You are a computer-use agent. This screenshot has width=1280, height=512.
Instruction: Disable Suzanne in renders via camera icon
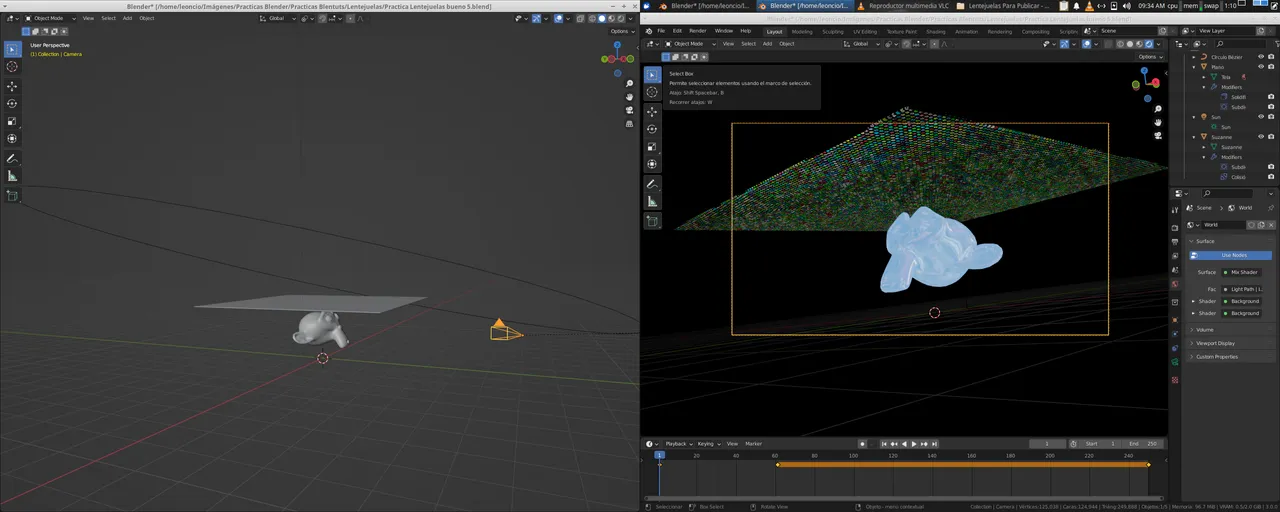click(x=1271, y=137)
